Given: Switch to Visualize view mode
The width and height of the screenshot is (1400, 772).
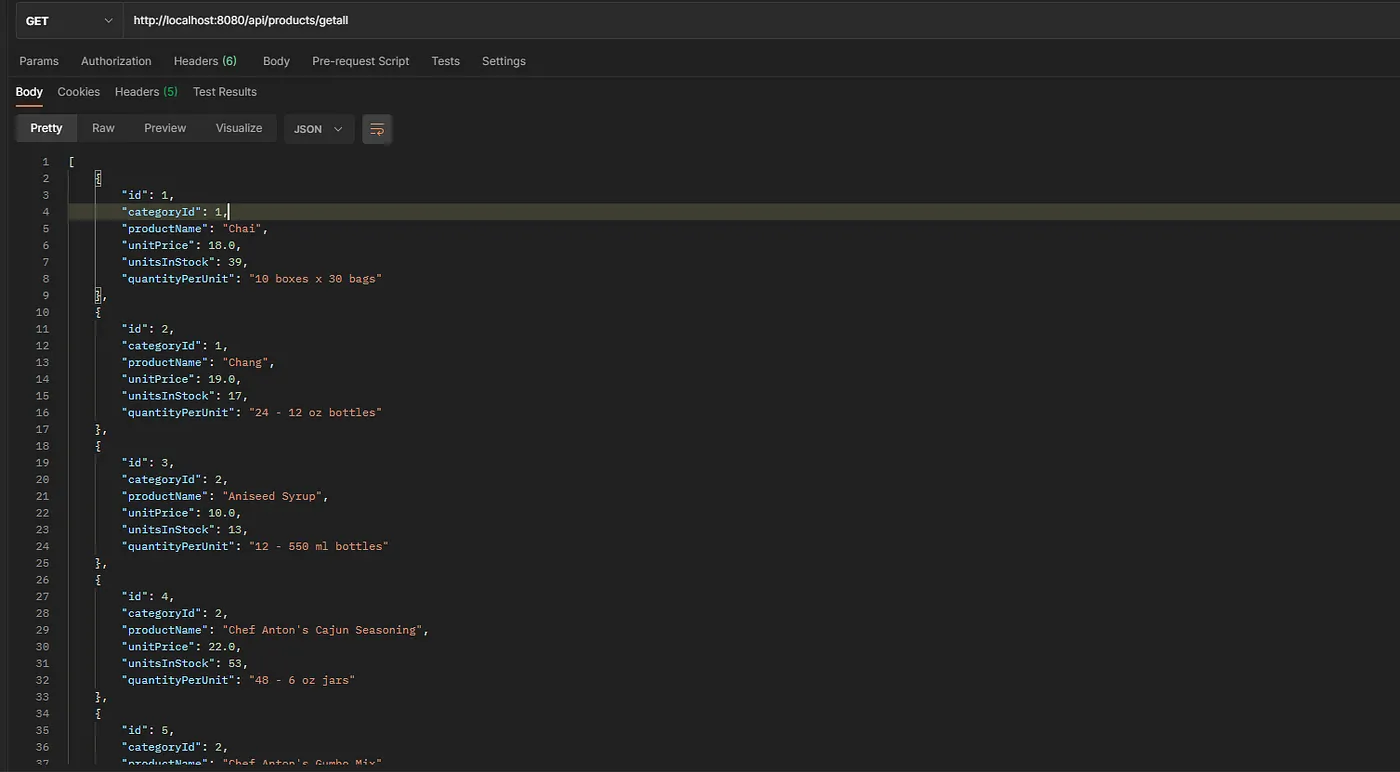Looking at the screenshot, I should tap(239, 128).
